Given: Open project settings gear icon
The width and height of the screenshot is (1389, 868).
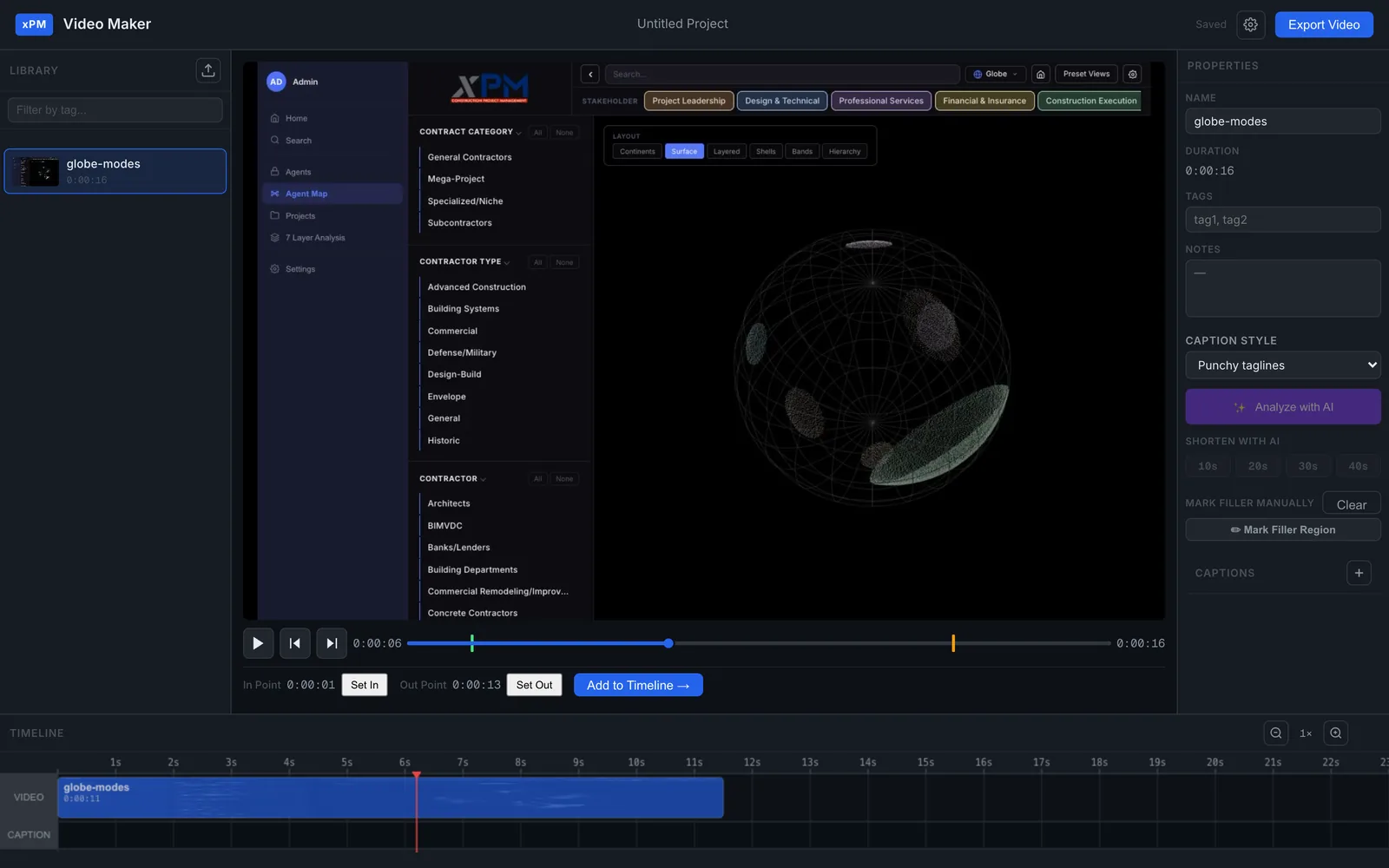Looking at the screenshot, I should [x=1250, y=24].
